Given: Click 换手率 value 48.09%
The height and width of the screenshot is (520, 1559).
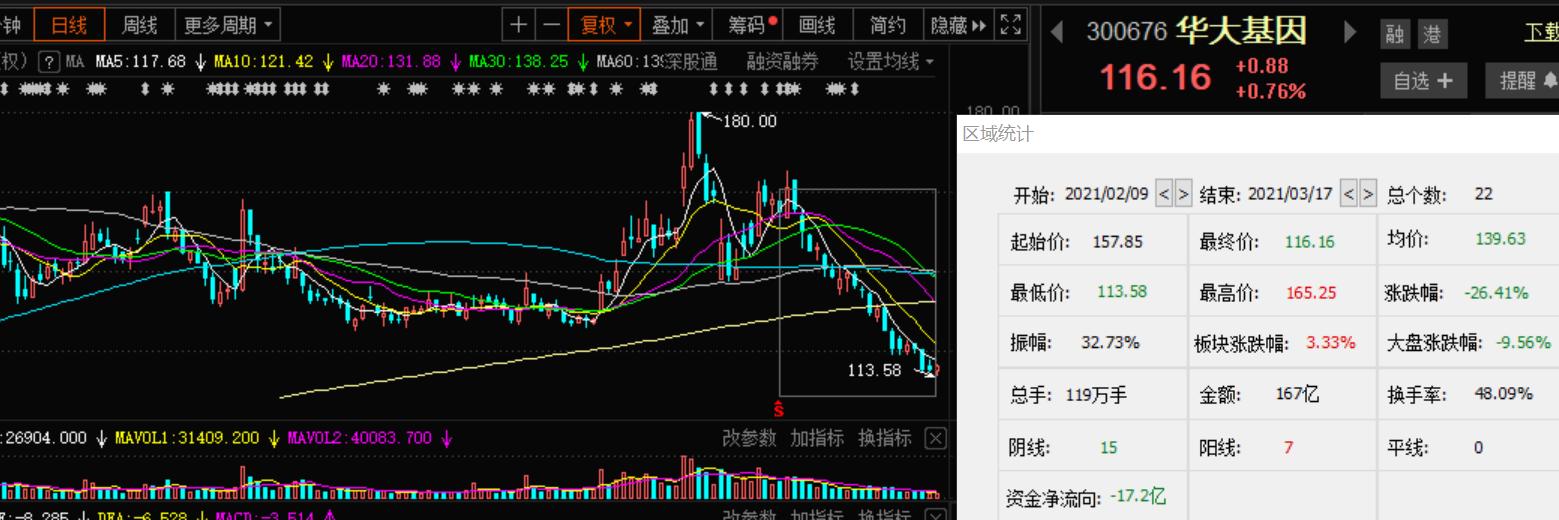Looking at the screenshot, I should point(1503,393).
